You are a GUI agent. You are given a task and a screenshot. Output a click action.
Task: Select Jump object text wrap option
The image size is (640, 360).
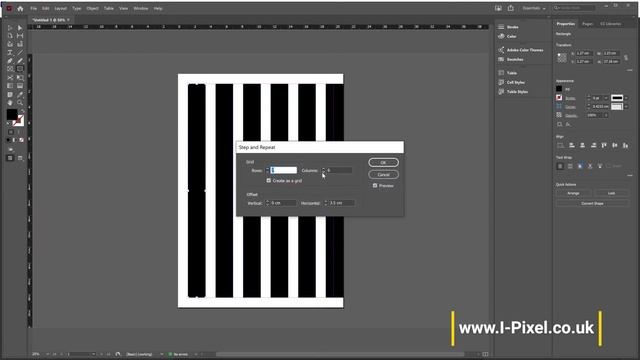(590, 166)
